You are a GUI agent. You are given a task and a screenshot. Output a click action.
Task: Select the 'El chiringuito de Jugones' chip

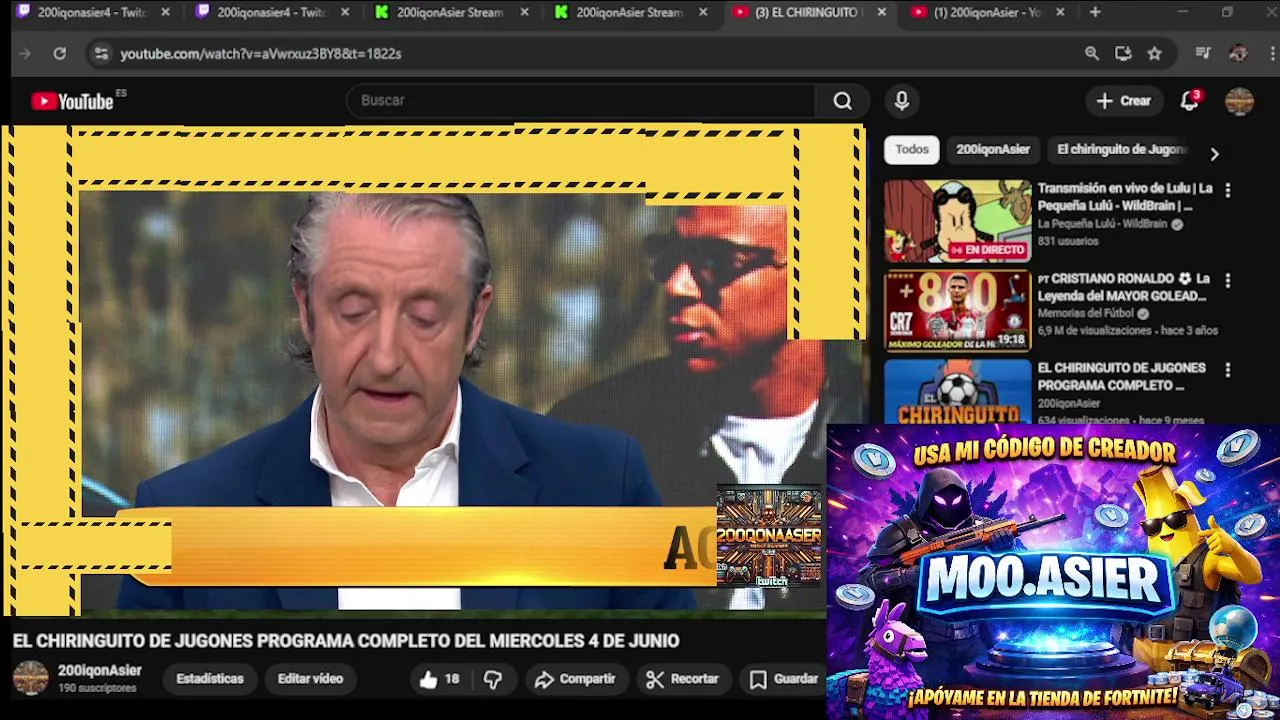[1122, 149]
